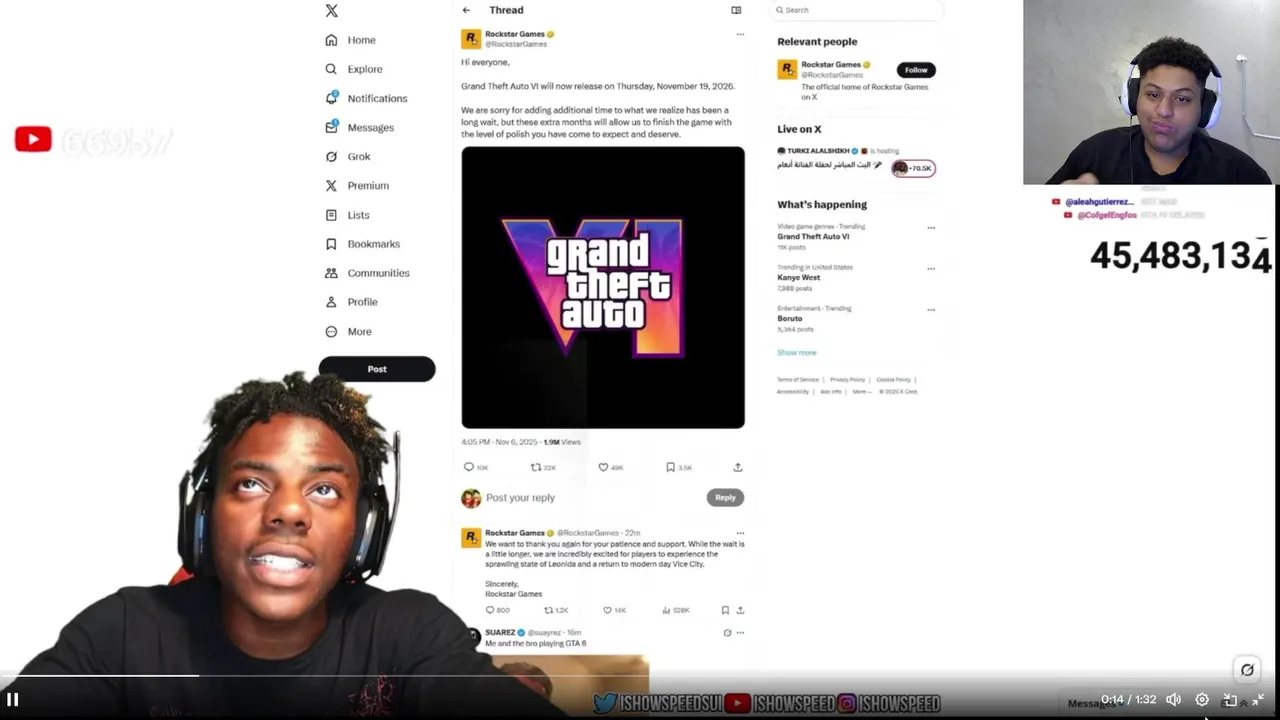Image resolution: width=1280 pixels, height=720 pixels.
Task: Open the Grand Theft Auto VI image
Action: 603,287
